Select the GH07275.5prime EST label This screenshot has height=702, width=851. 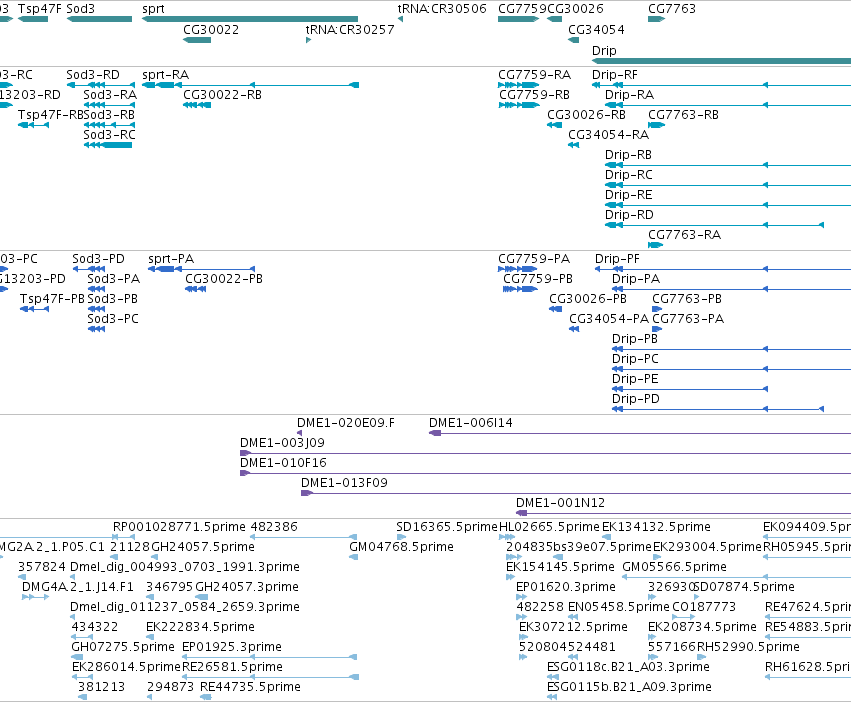123,647
